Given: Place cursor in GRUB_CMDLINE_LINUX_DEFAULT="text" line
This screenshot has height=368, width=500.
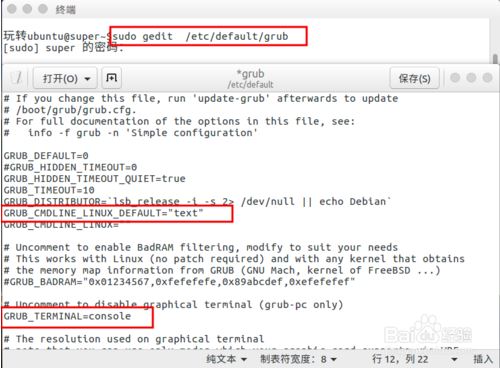Looking at the screenshot, I should coord(103,213).
